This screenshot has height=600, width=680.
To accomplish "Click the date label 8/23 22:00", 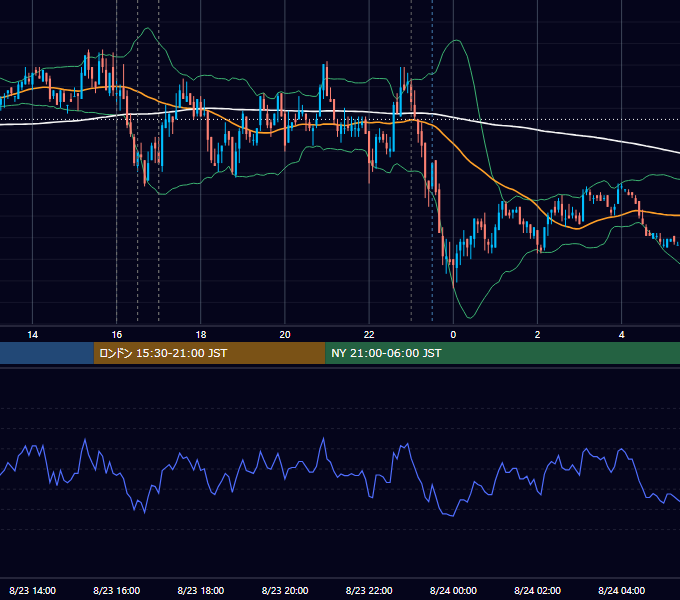I will click(369, 590).
